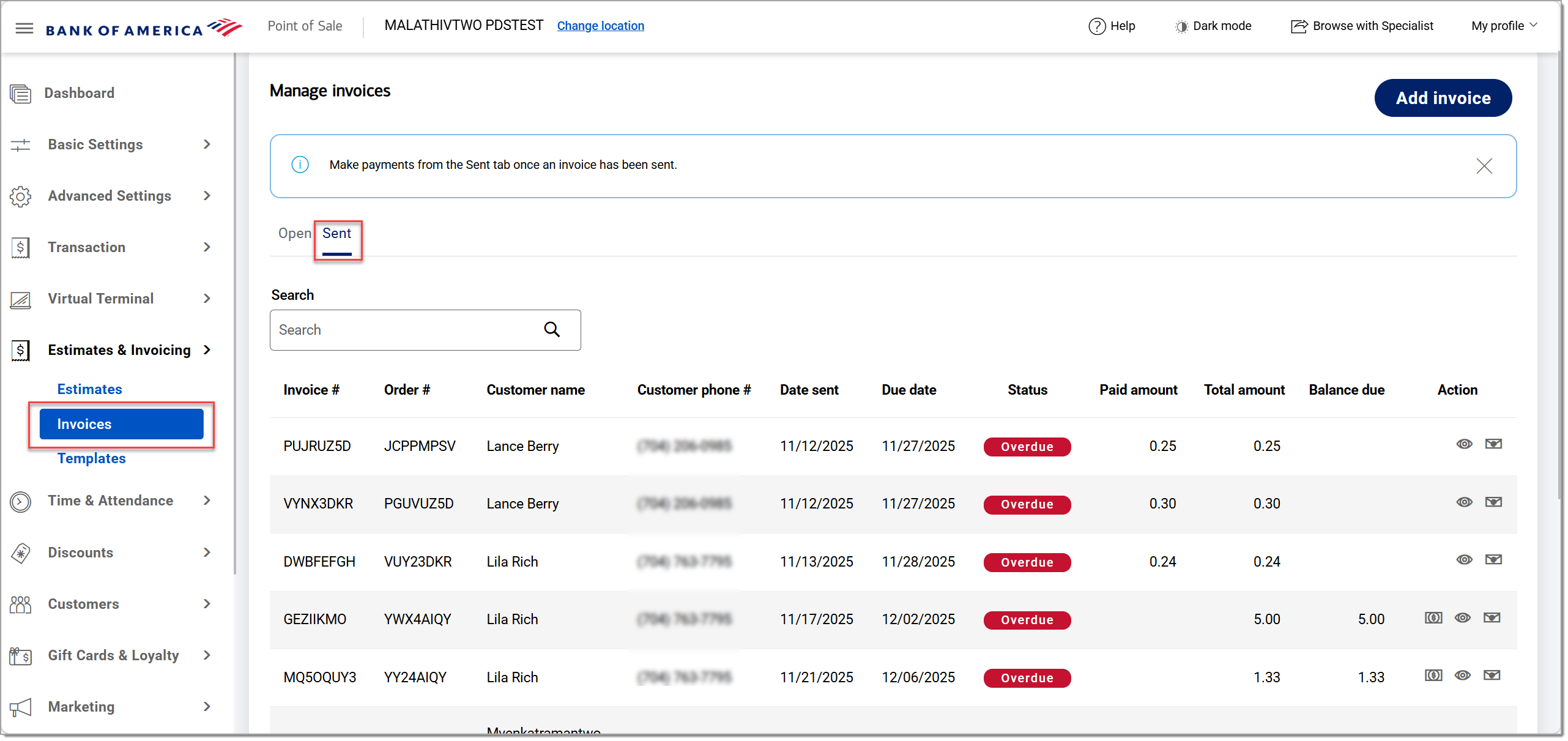Click the invoice number GEZIIKMO

pyautogui.click(x=314, y=619)
